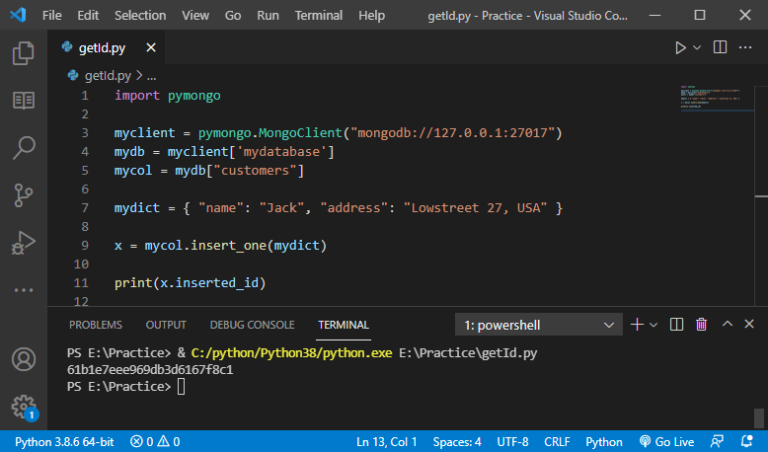Open the Run and Debug view

click(23, 242)
